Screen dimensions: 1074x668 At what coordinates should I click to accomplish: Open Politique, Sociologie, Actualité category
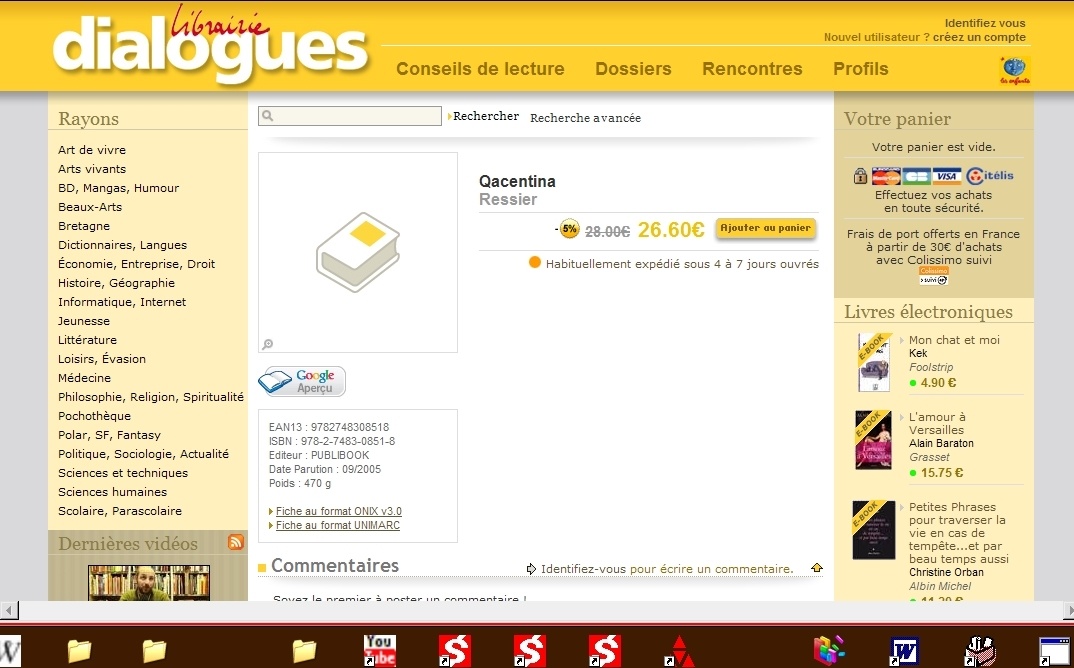143,454
